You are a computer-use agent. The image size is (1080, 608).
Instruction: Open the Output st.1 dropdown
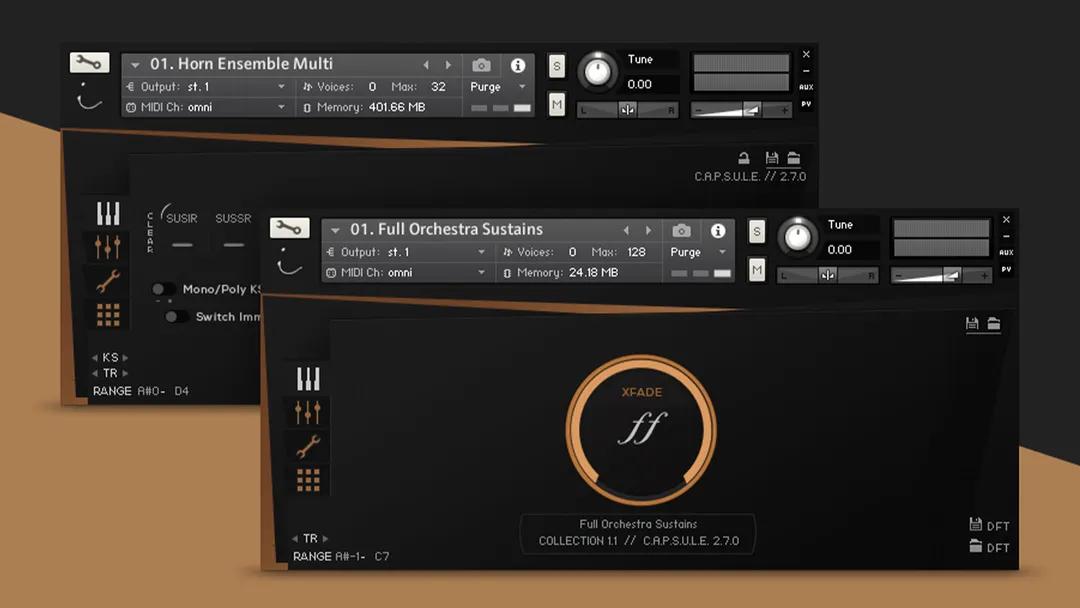[405, 252]
